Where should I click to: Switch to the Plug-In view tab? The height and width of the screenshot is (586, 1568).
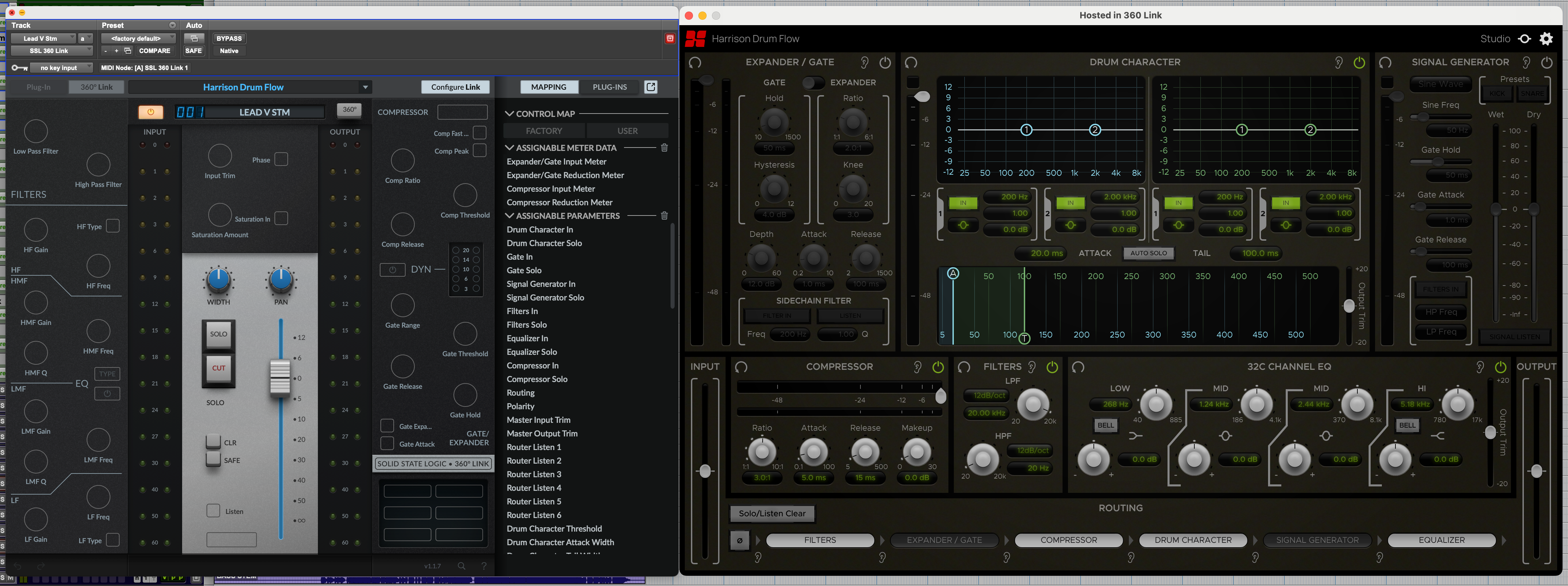(x=38, y=86)
